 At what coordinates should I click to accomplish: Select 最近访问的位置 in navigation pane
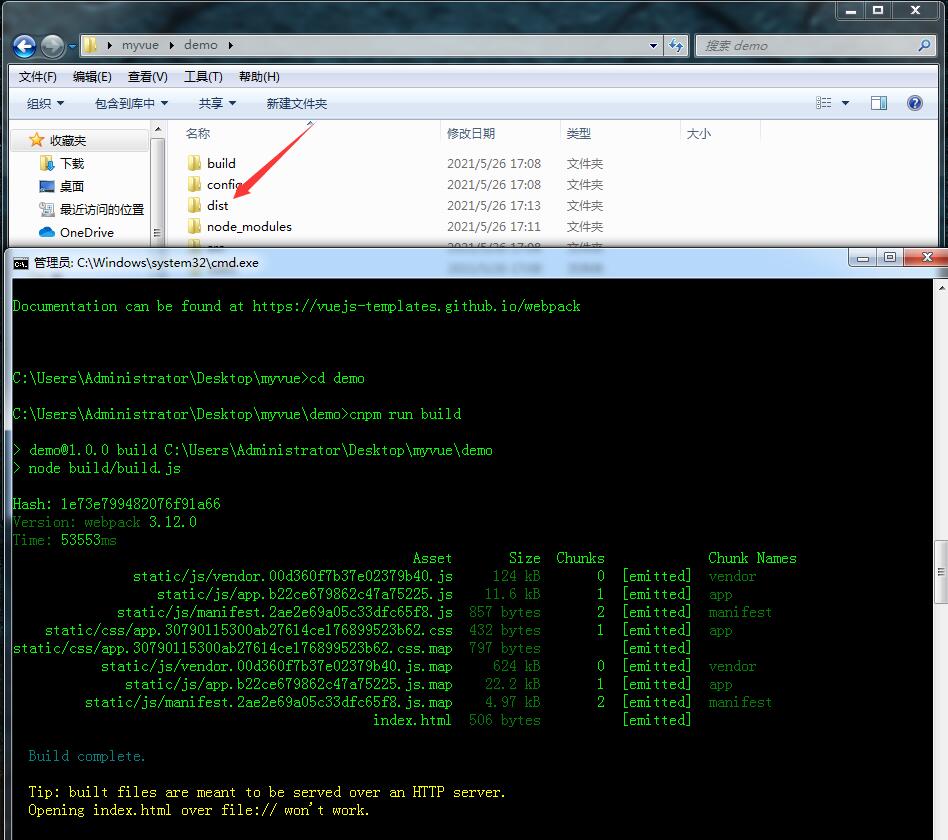point(102,209)
